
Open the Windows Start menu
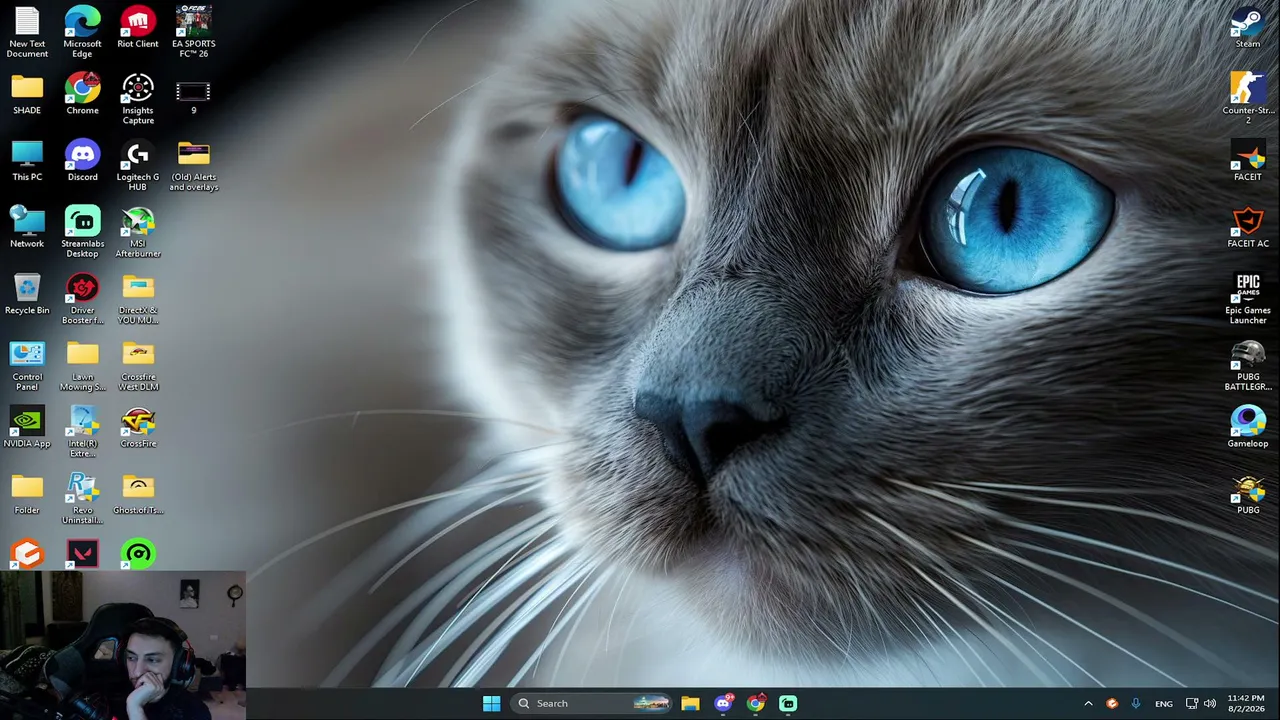[x=491, y=703]
